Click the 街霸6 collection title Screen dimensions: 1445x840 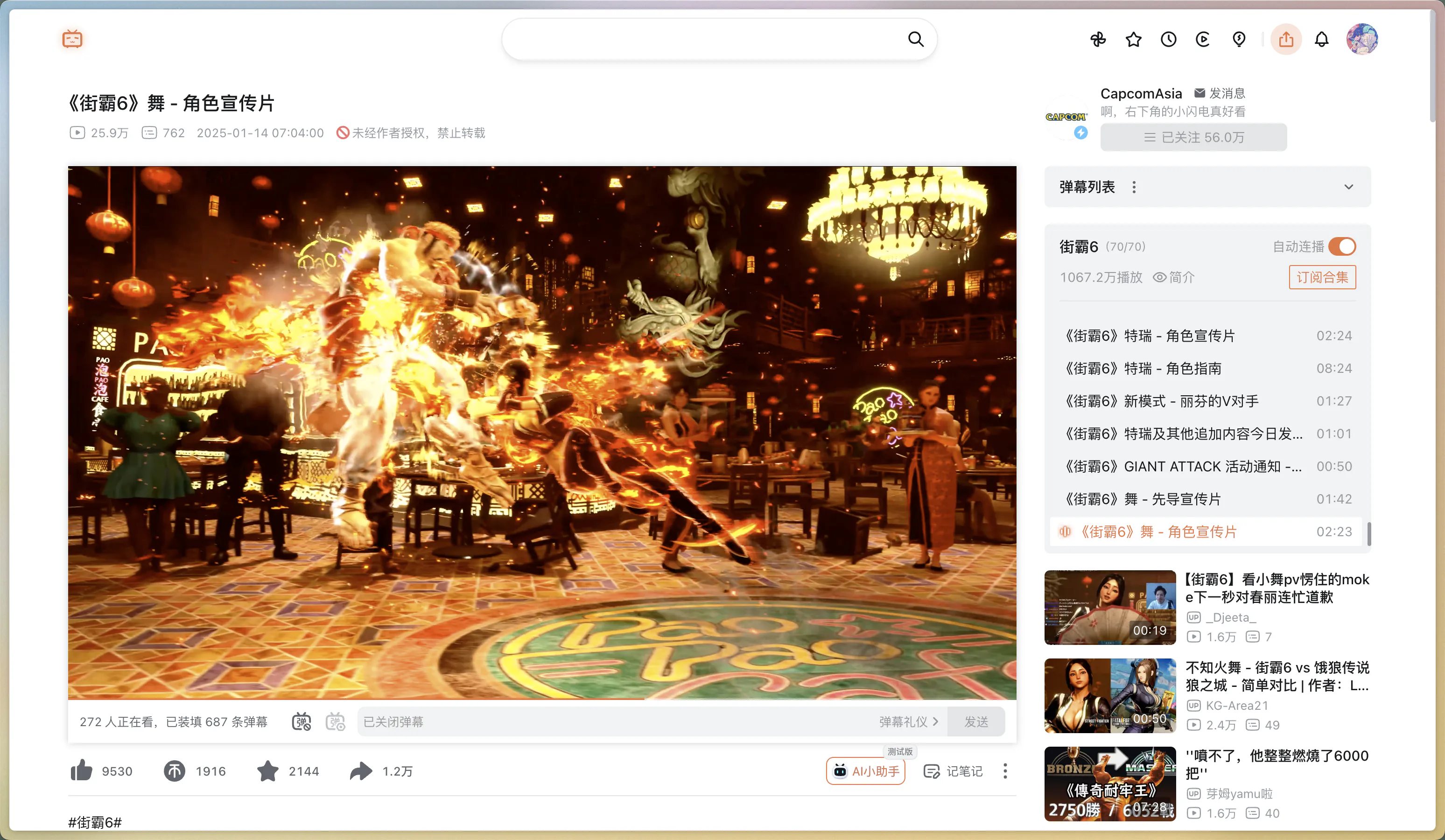[1079, 246]
